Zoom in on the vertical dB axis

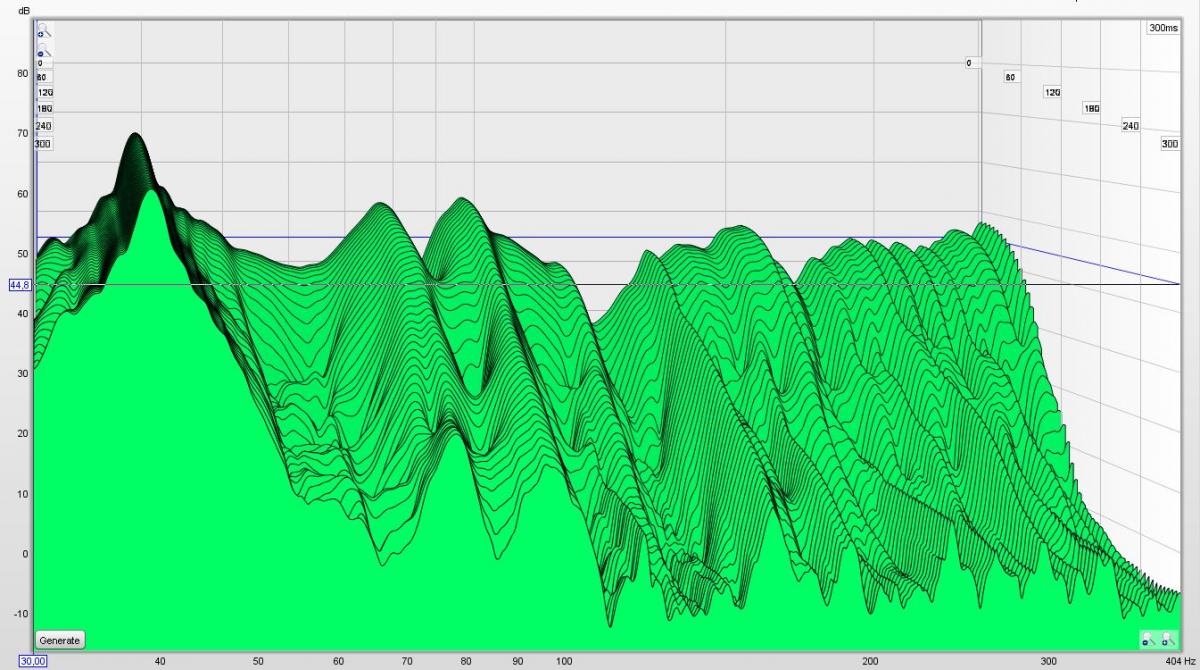pos(44,31)
